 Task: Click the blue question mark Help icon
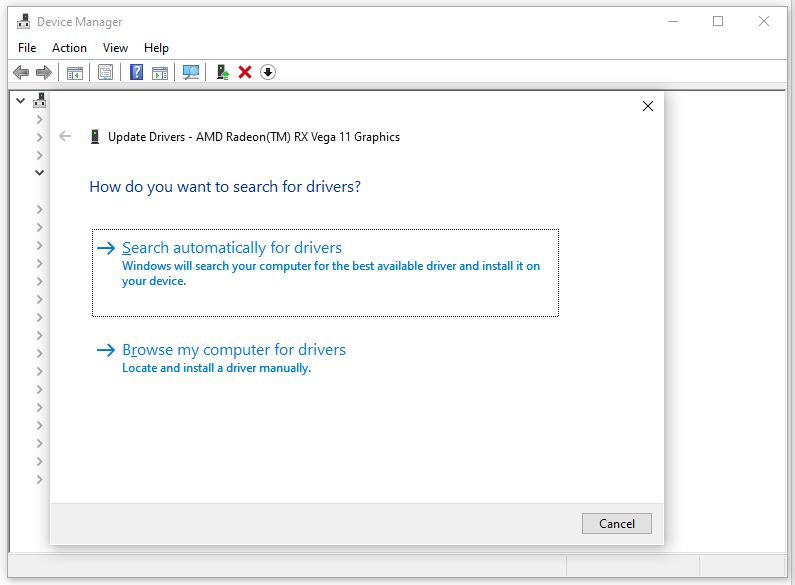coord(137,72)
